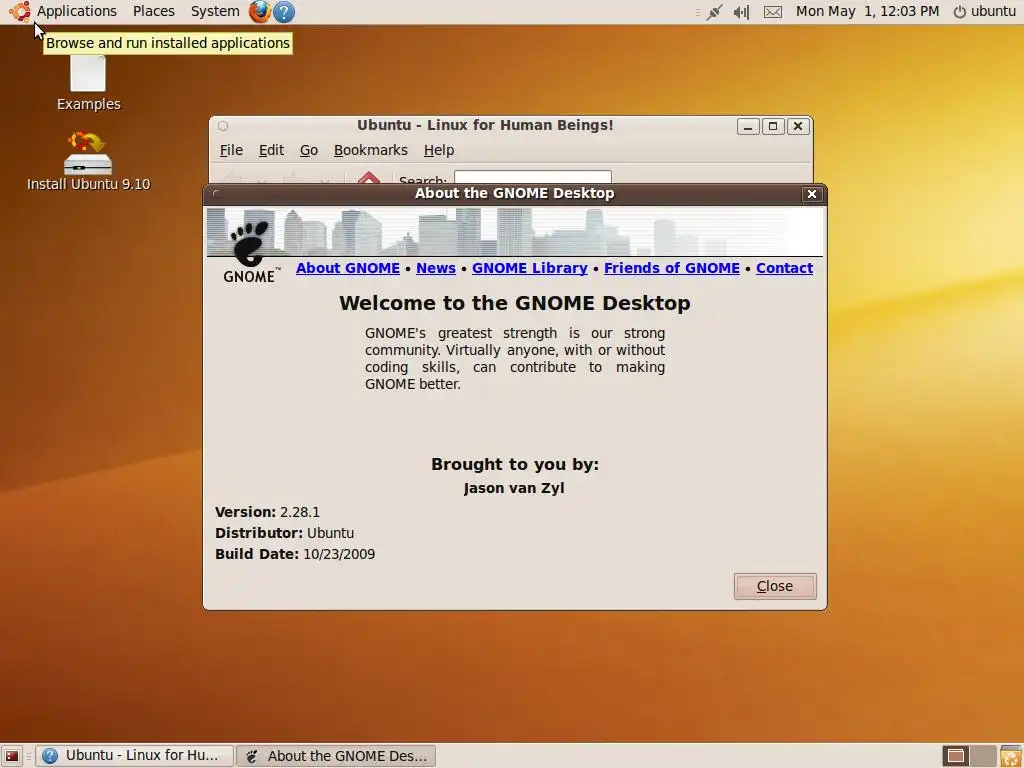This screenshot has width=1024, height=768.
Task: Close the Ubuntu help window
Action: (797, 126)
